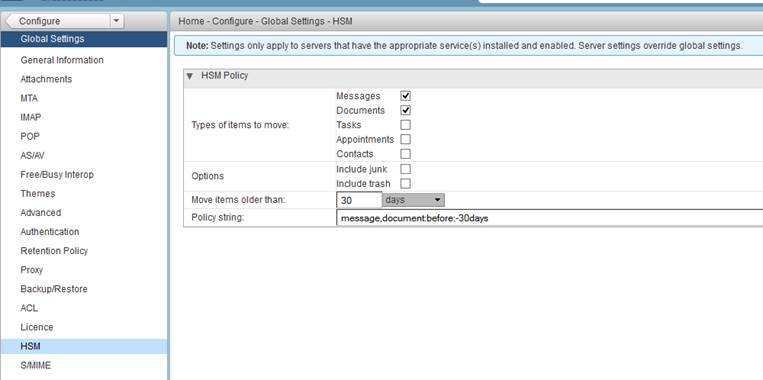This screenshot has width=763, height=380.
Task: Uncheck the Messages checkbox
Action: pyautogui.click(x=405, y=96)
